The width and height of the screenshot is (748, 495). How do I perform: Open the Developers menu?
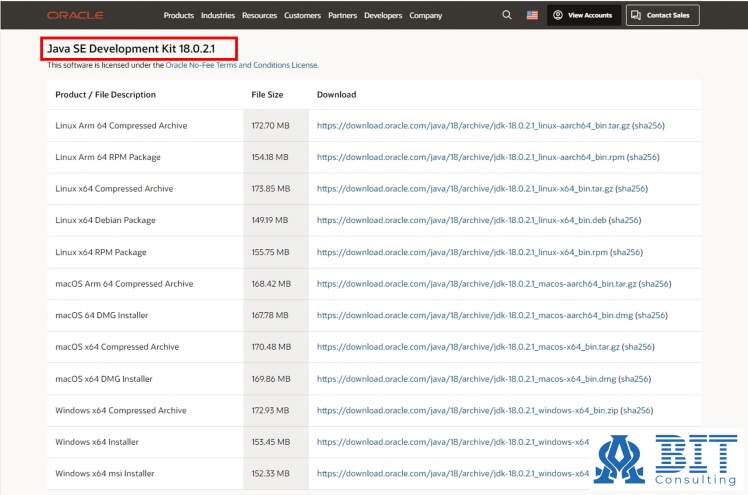(383, 15)
